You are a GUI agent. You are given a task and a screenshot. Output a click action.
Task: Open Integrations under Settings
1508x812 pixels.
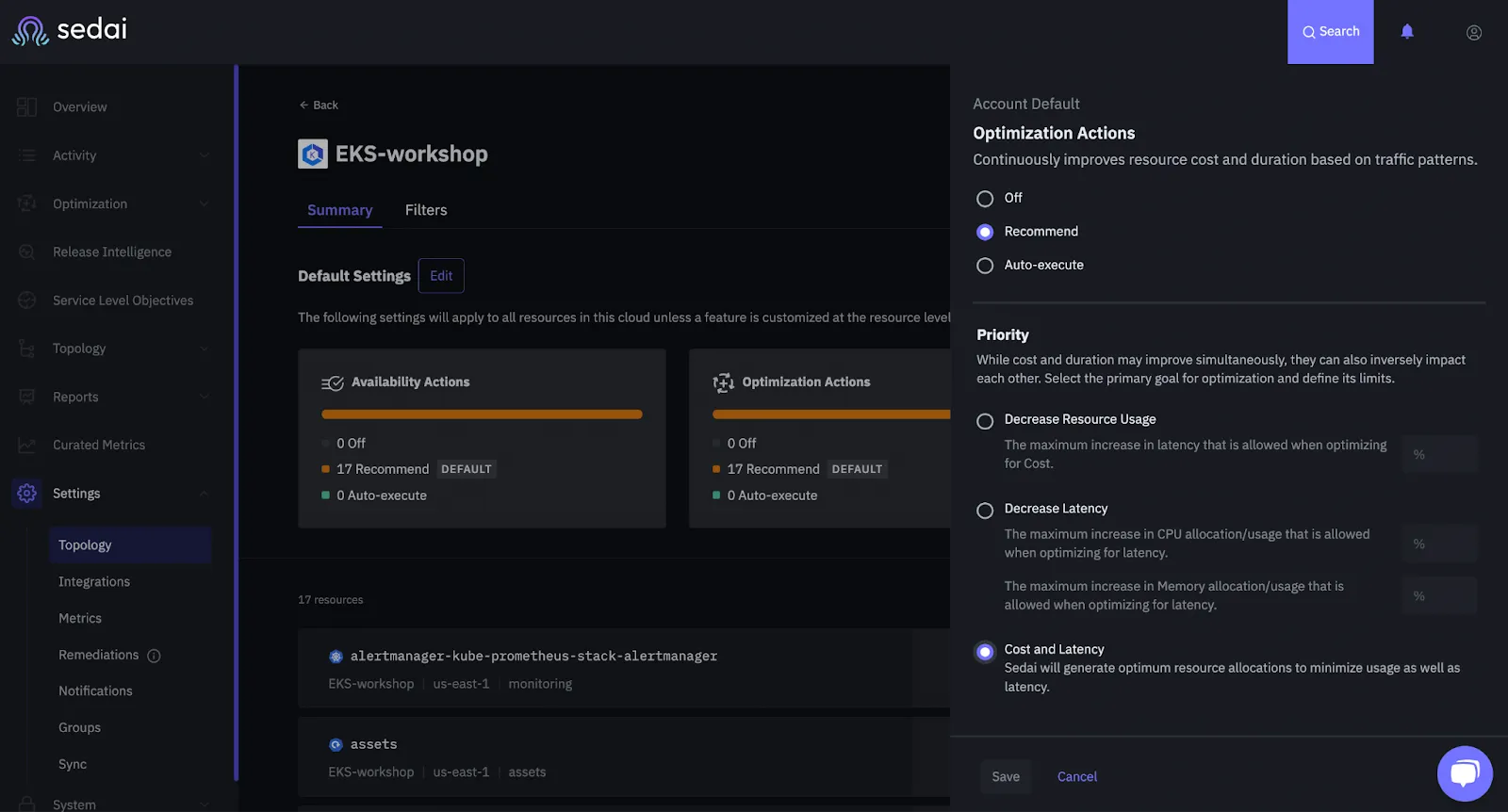[94, 582]
